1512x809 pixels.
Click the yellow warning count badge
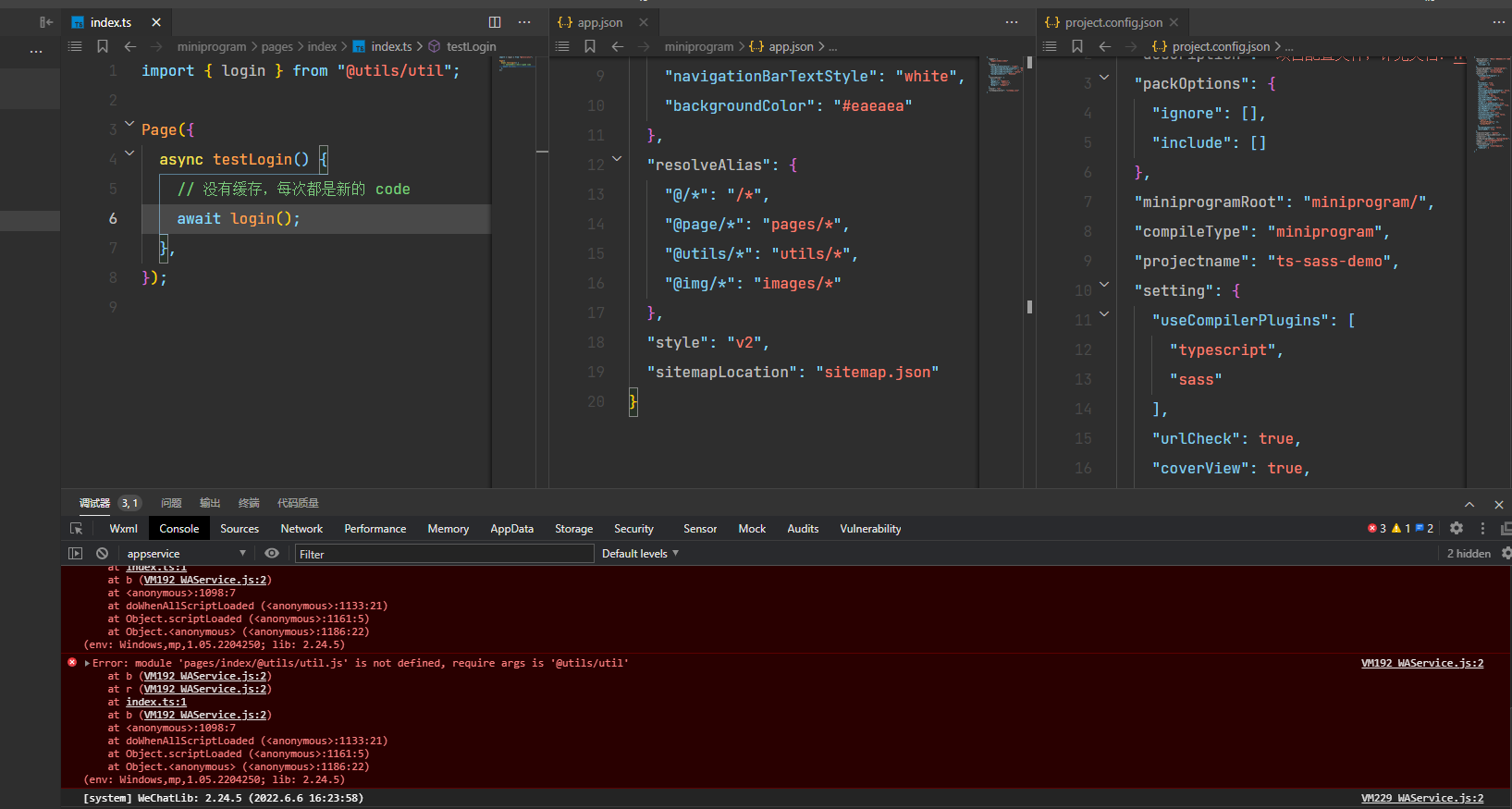(1401, 529)
